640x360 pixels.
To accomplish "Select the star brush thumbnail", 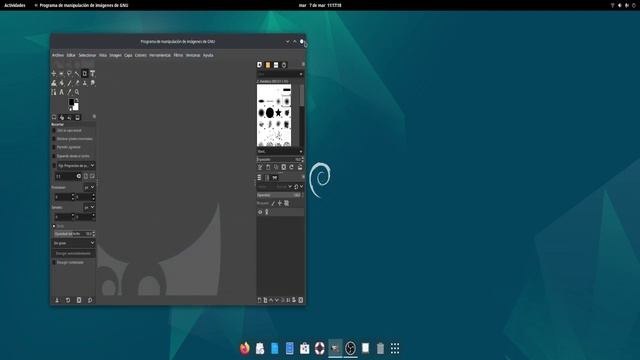I will [x=278, y=113].
